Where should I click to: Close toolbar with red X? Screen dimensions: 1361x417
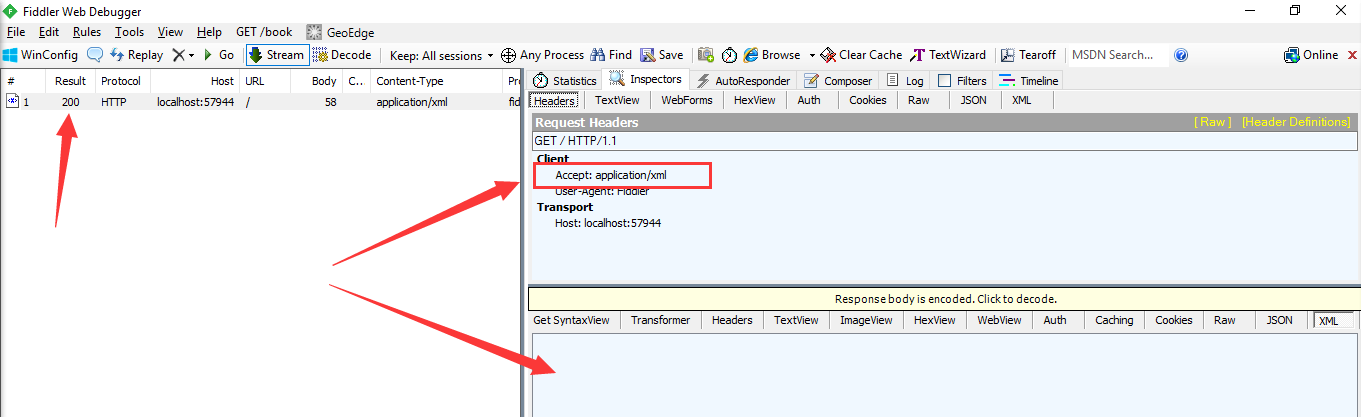(x=1351, y=55)
